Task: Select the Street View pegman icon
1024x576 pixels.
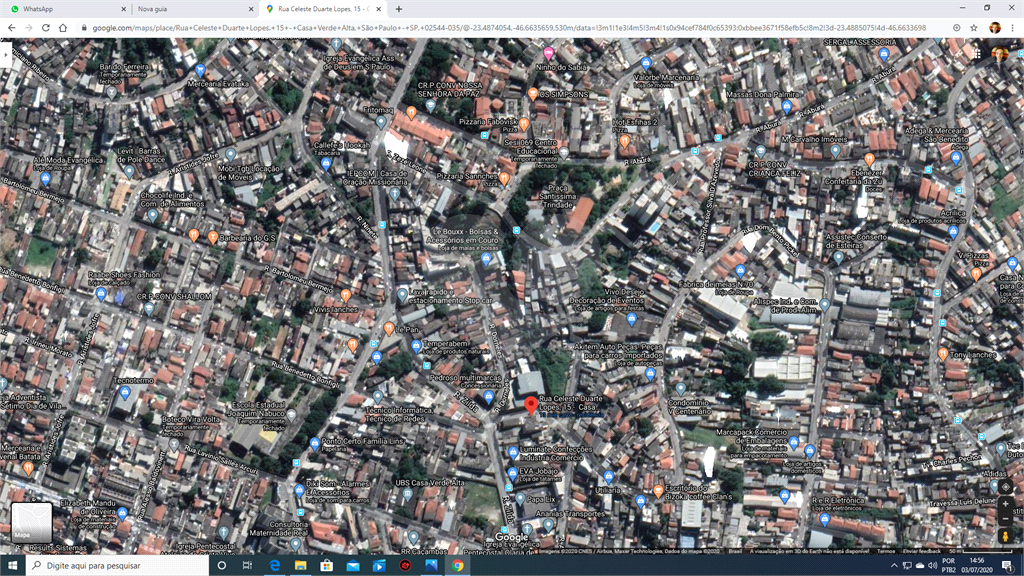Action: [x=1005, y=537]
